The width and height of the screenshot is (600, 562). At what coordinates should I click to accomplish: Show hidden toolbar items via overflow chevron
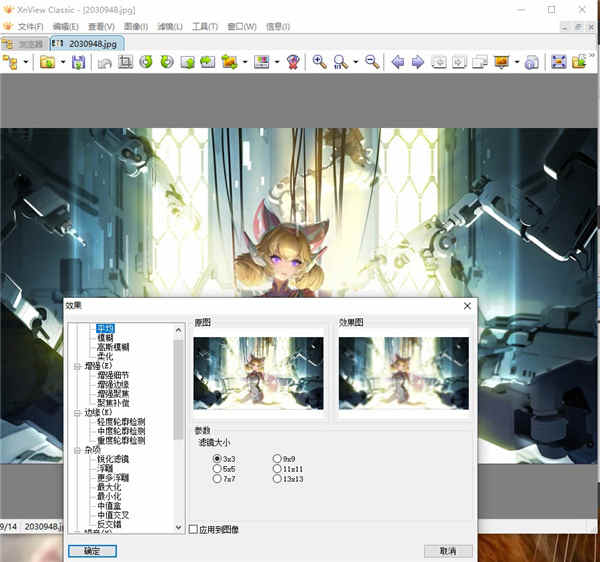pos(592,56)
